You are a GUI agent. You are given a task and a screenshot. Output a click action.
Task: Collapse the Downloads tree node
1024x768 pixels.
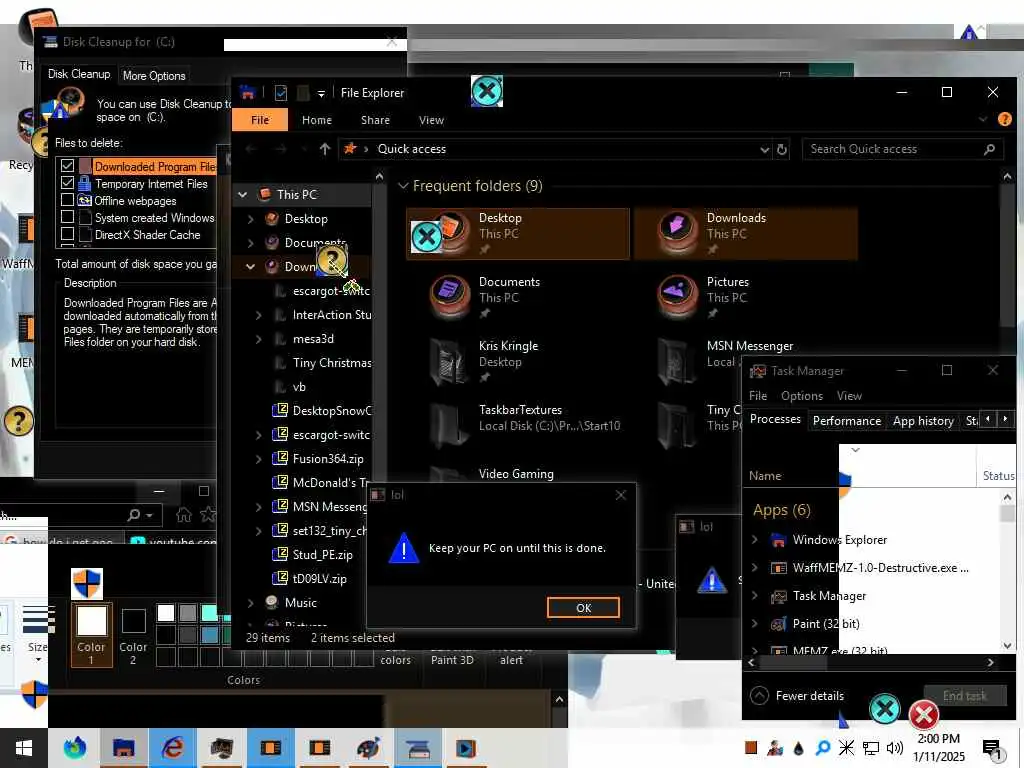coord(251,266)
